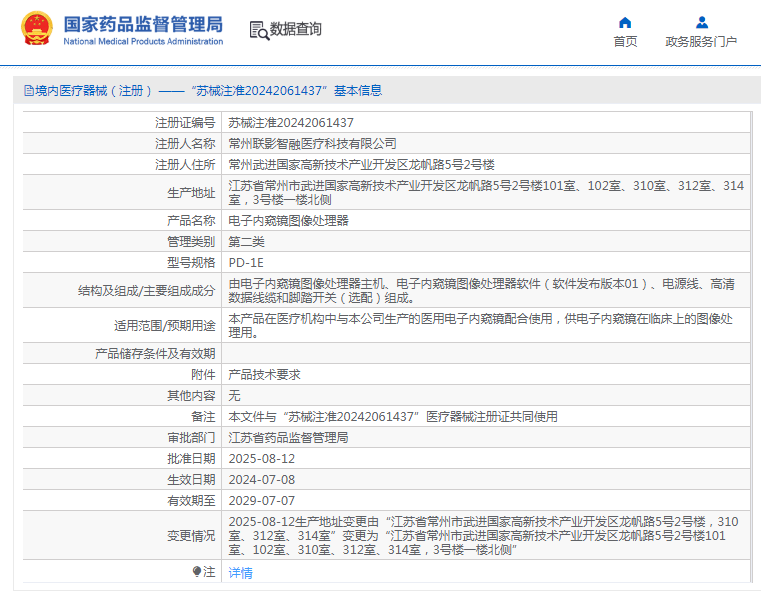
Task: Open the 详情 link in the 注 row
Action: [x=240, y=573]
